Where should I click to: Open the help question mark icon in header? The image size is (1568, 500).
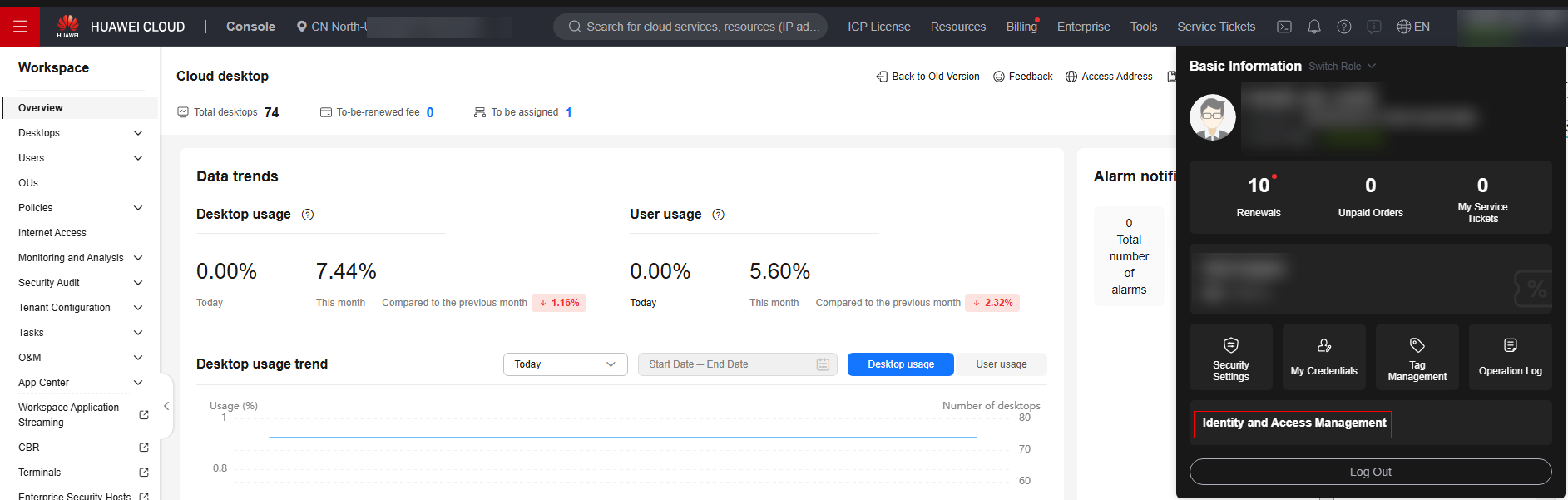[1344, 27]
